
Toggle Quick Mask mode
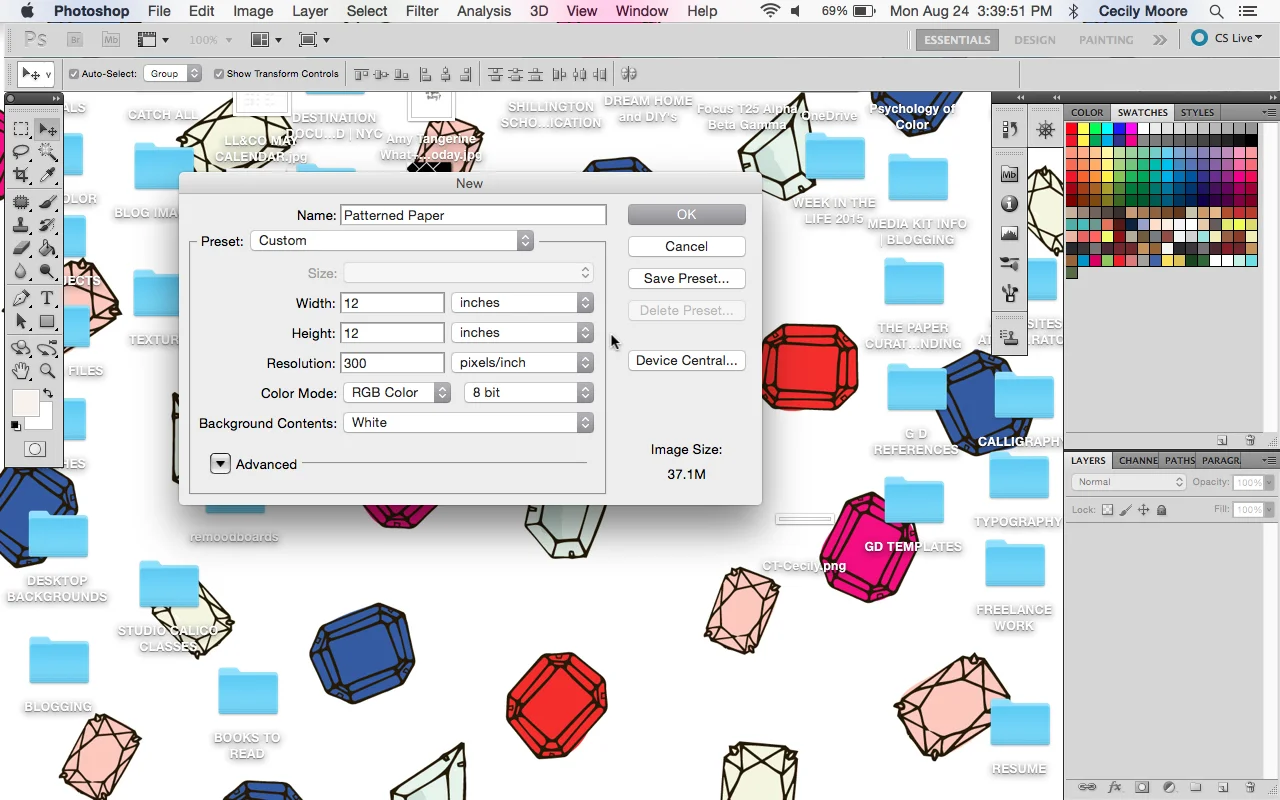tap(35, 449)
